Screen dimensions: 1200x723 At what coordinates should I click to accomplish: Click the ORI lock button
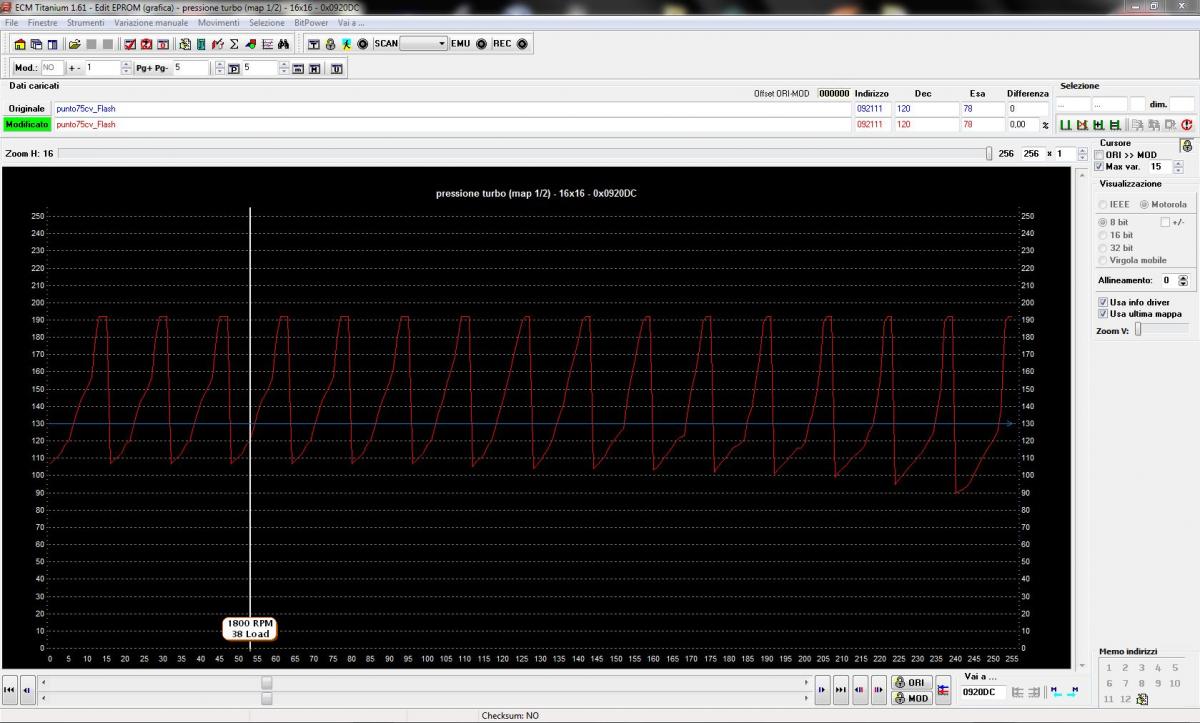coord(911,682)
